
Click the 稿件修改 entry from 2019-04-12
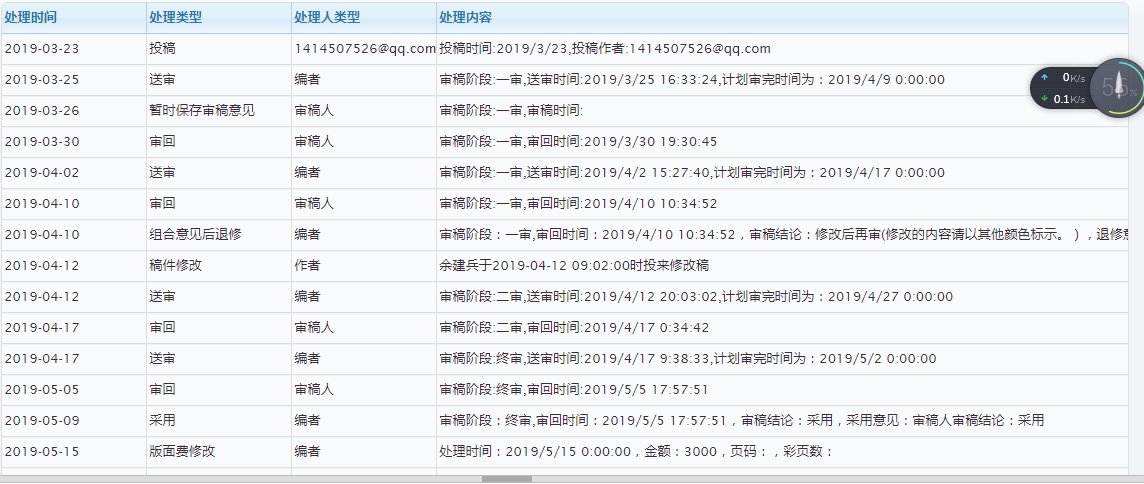[175, 266]
